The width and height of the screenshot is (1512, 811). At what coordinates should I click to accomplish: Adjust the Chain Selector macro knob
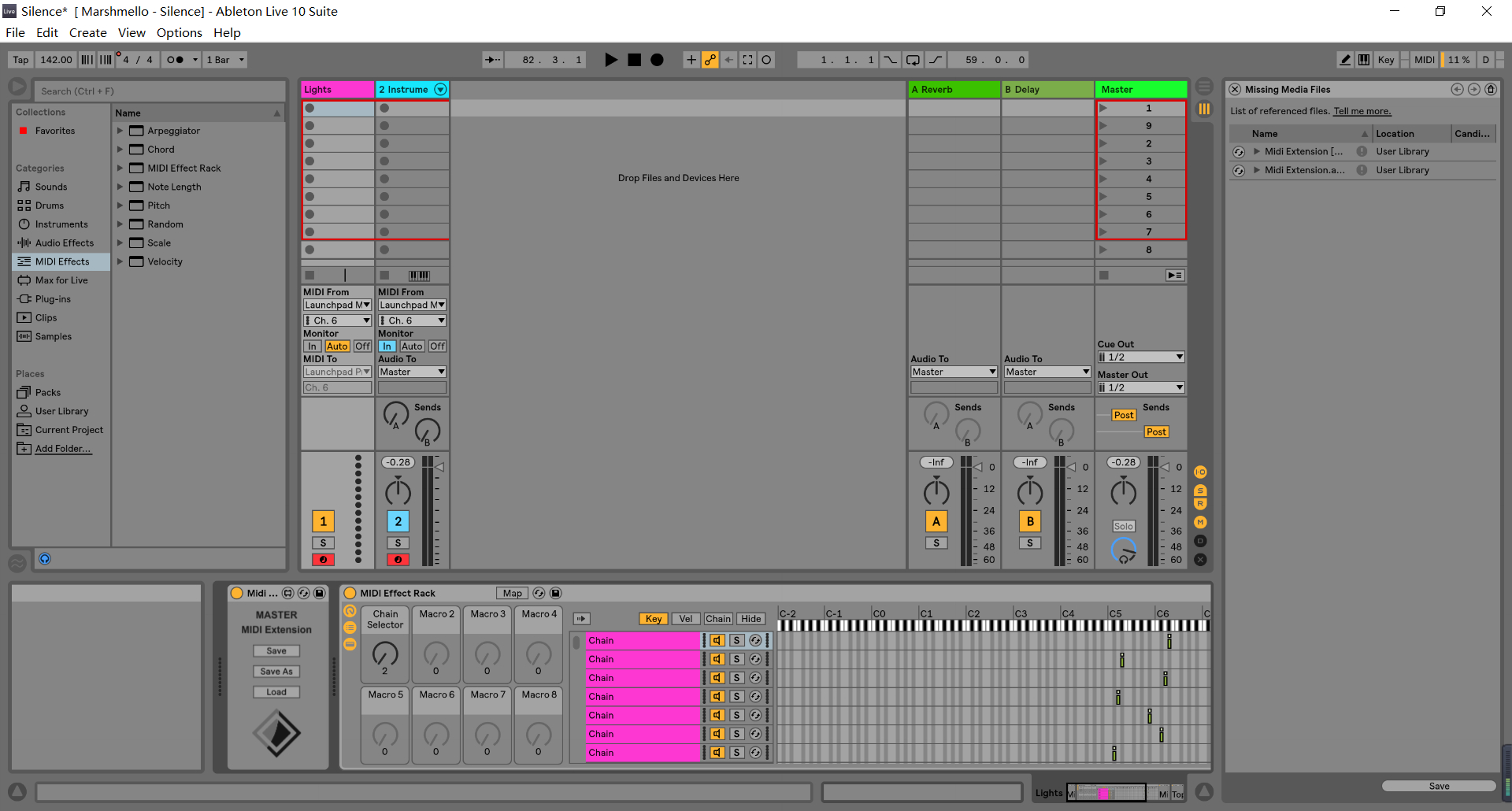point(385,653)
